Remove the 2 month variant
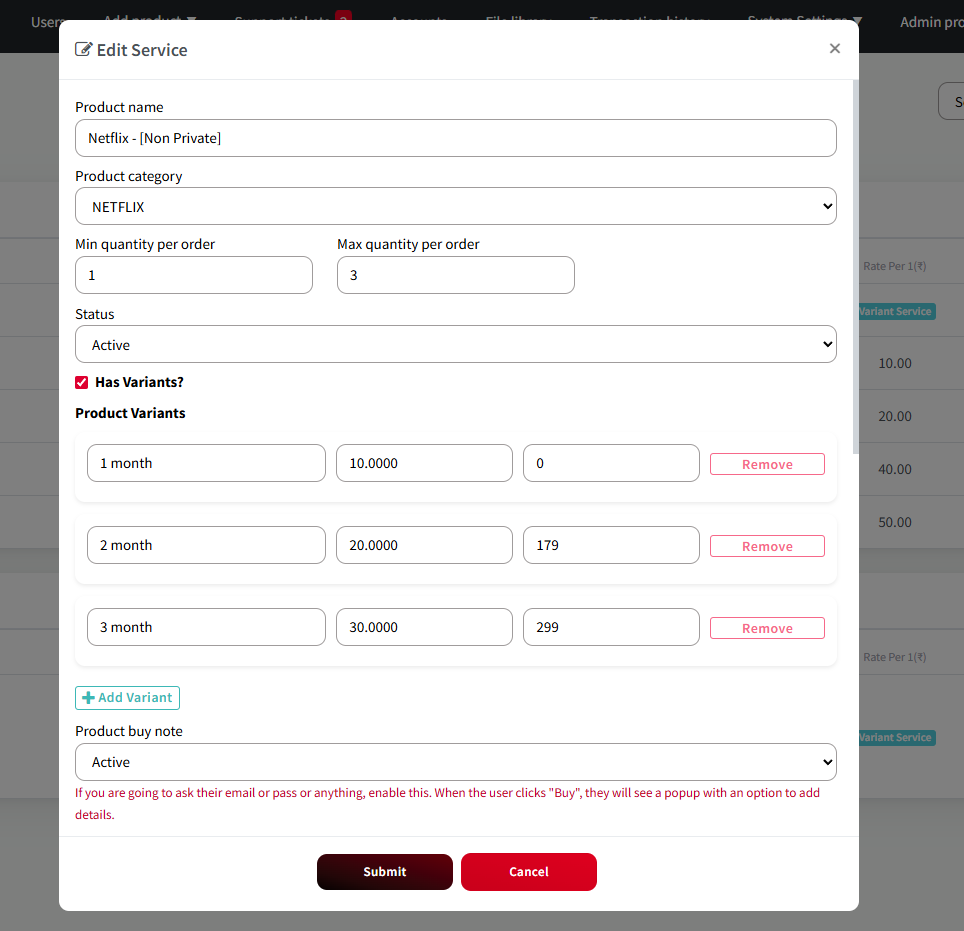The image size is (964, 931). (x=767, y=546)
